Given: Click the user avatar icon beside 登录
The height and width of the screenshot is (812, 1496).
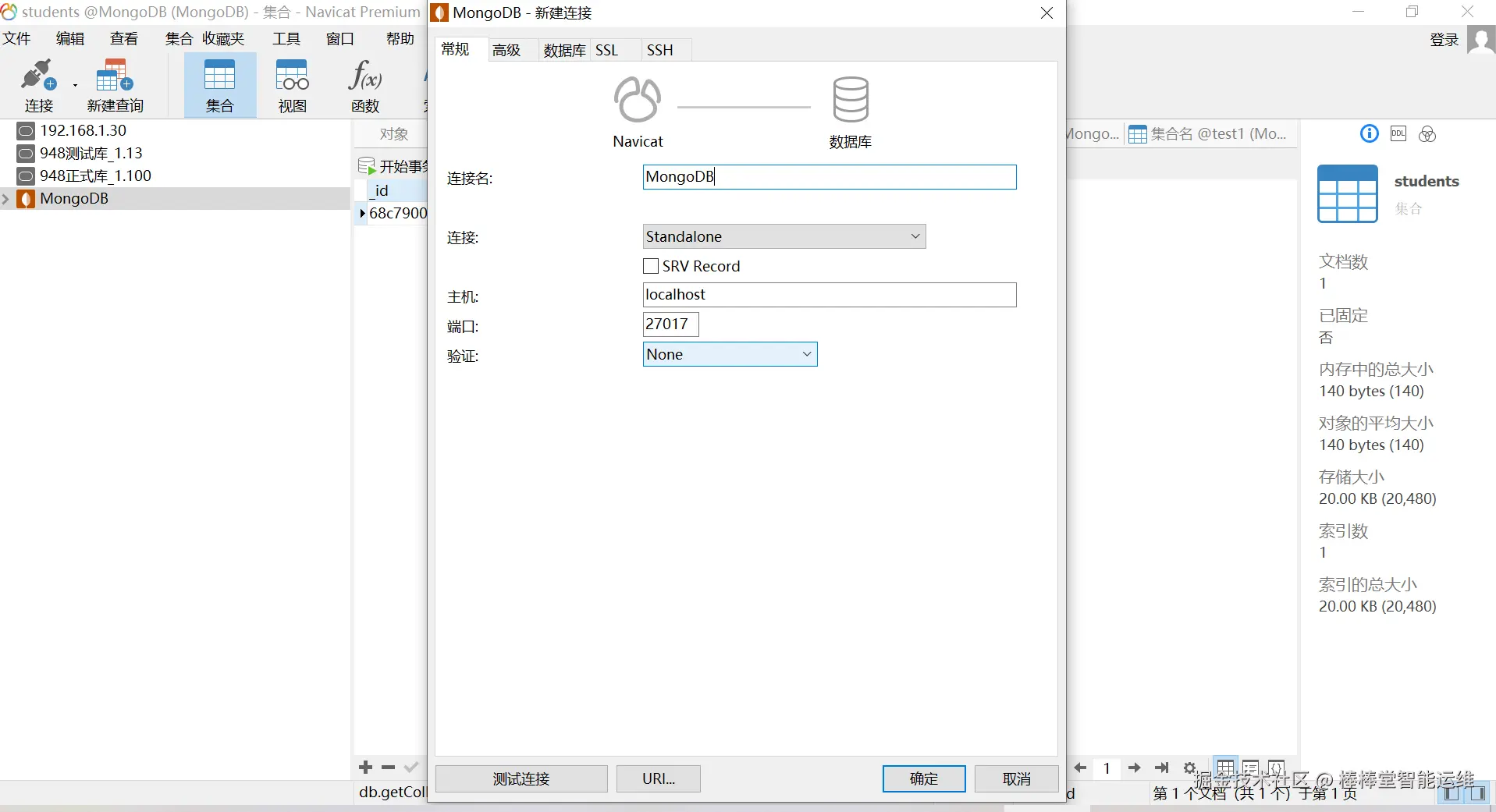Looking at the screenshot, I should tap(1481, 40).
